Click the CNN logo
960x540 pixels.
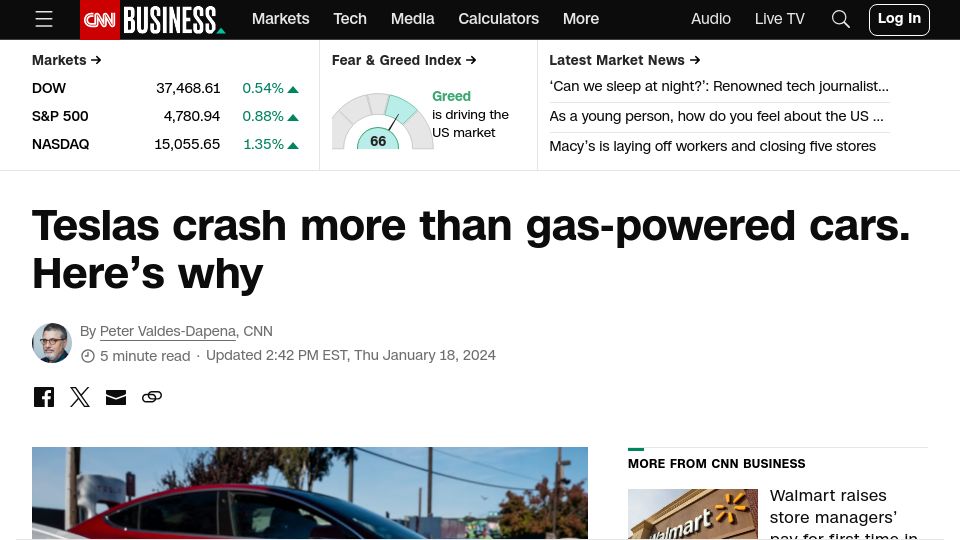100,20
